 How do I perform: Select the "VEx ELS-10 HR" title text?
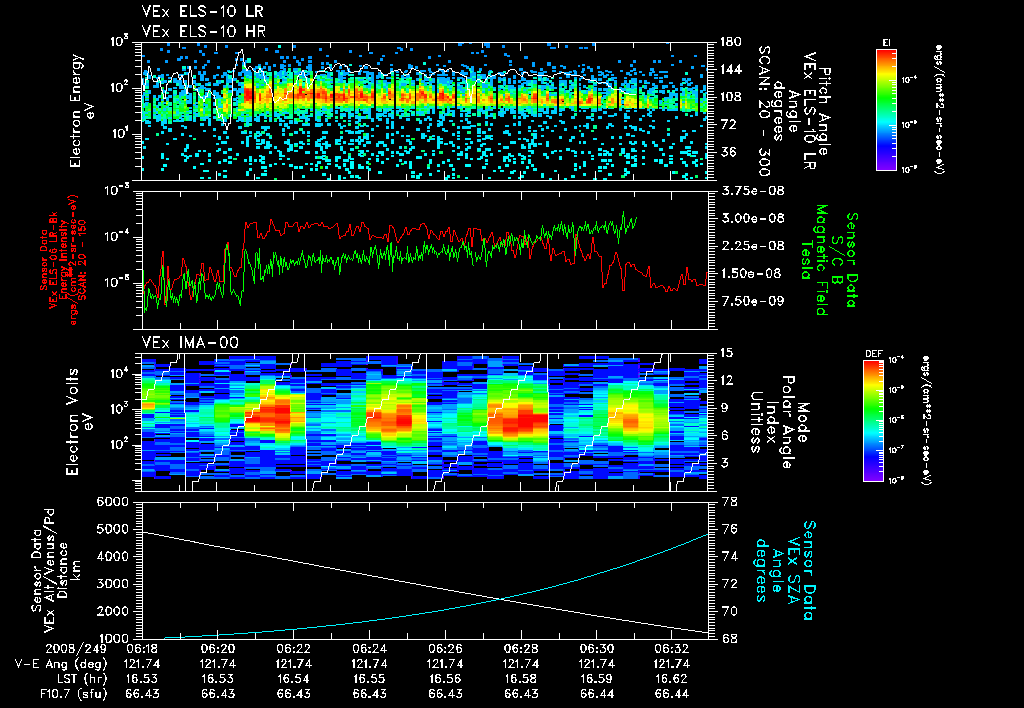[x=203, y=31]
